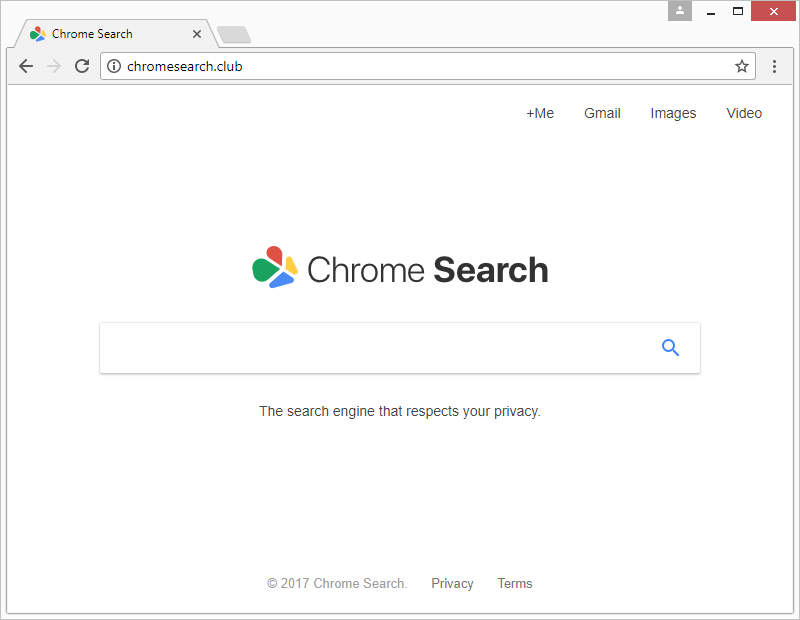Click the magnifying glass search icon
800x620 pixels.
pos(670,347)
